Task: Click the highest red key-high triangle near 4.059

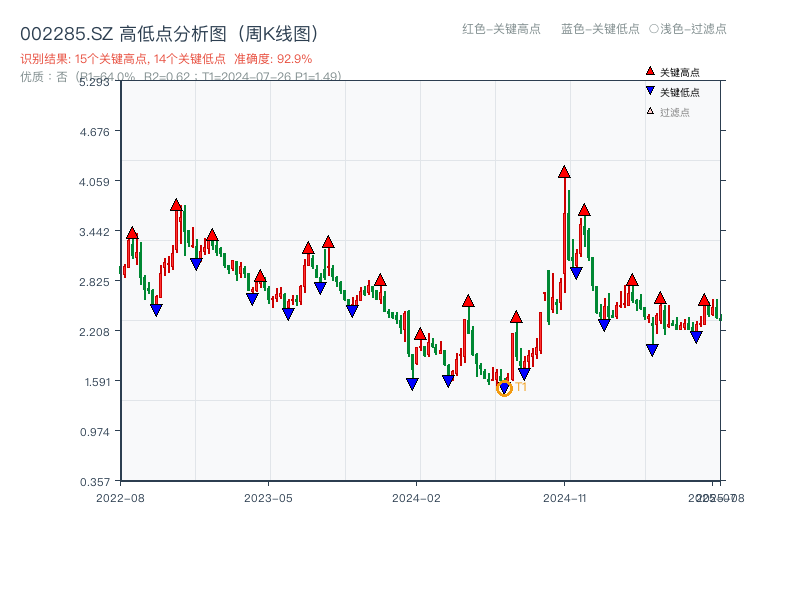Action: [x=564, y=172]
